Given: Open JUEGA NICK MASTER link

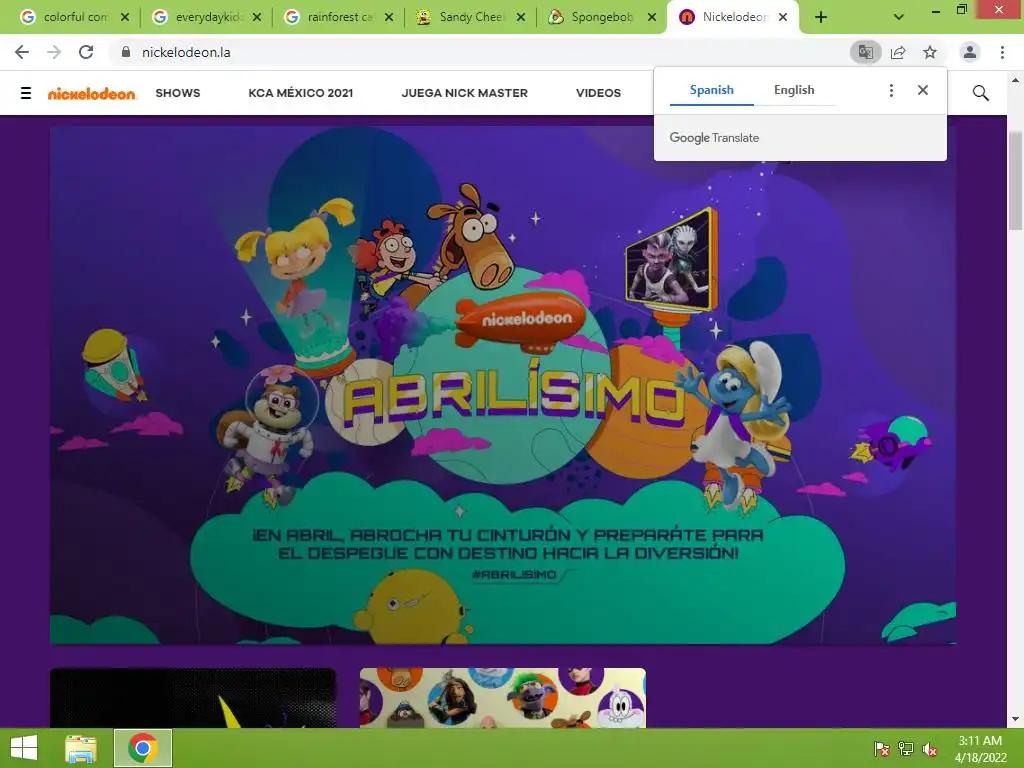Looking at the screenshot, I should (464, 93).
